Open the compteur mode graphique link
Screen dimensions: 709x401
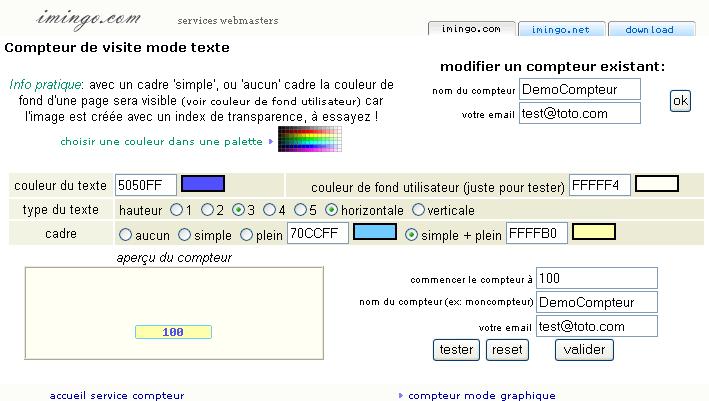pyautogui.click(x=481, y=395)
